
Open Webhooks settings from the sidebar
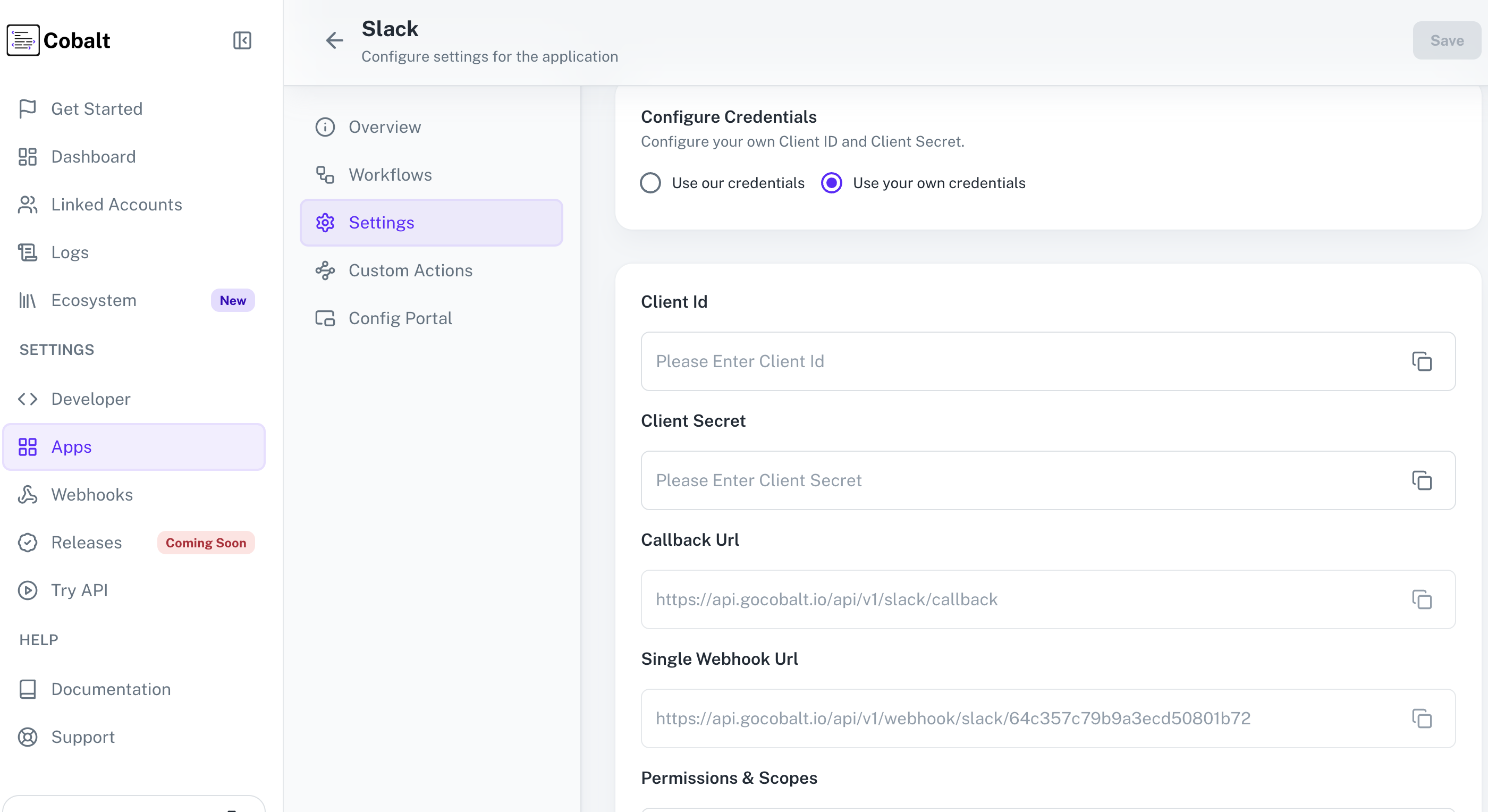92,495
